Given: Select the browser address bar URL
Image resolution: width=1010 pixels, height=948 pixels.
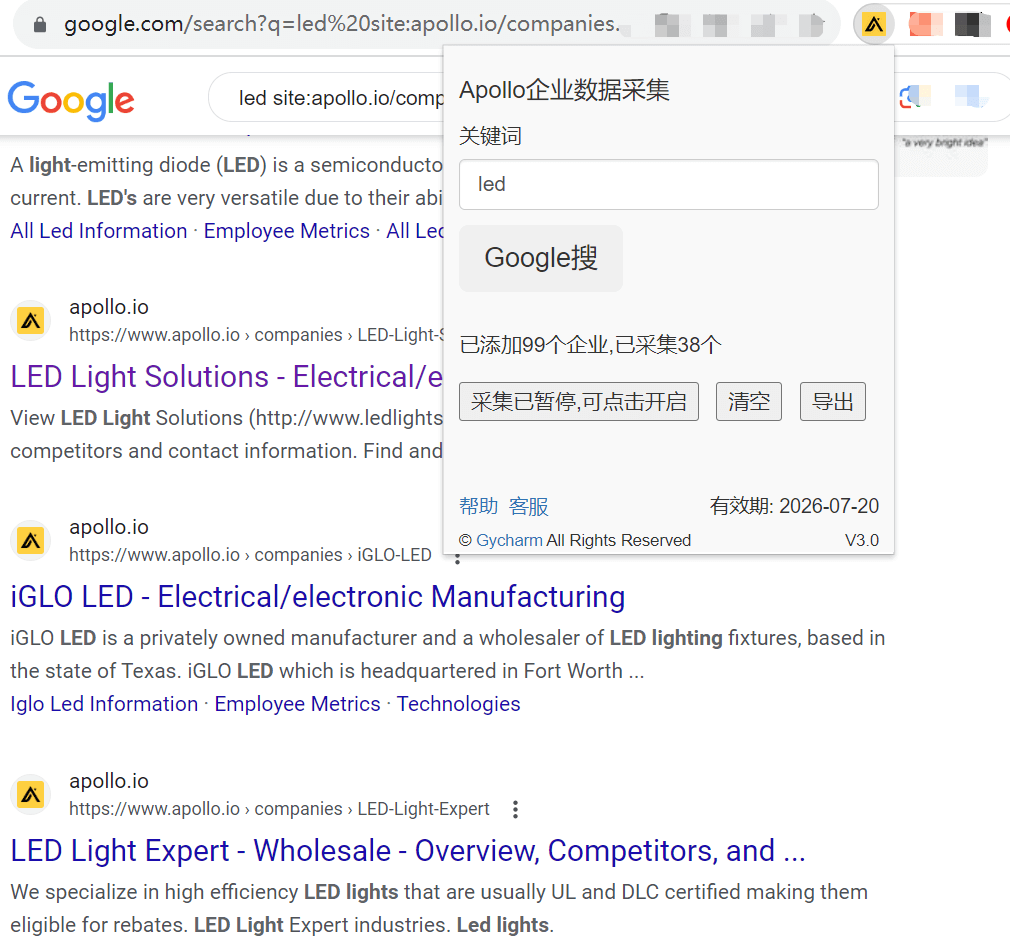Looking at the screenshot, I should (341, 24).
